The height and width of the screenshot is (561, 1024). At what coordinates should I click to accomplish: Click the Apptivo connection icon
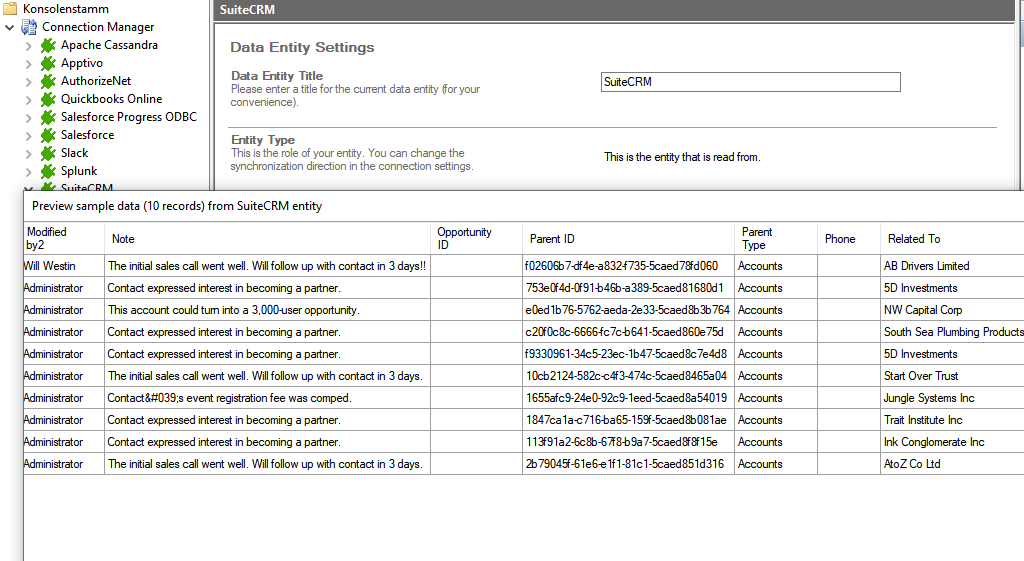(x=47, y=63)
